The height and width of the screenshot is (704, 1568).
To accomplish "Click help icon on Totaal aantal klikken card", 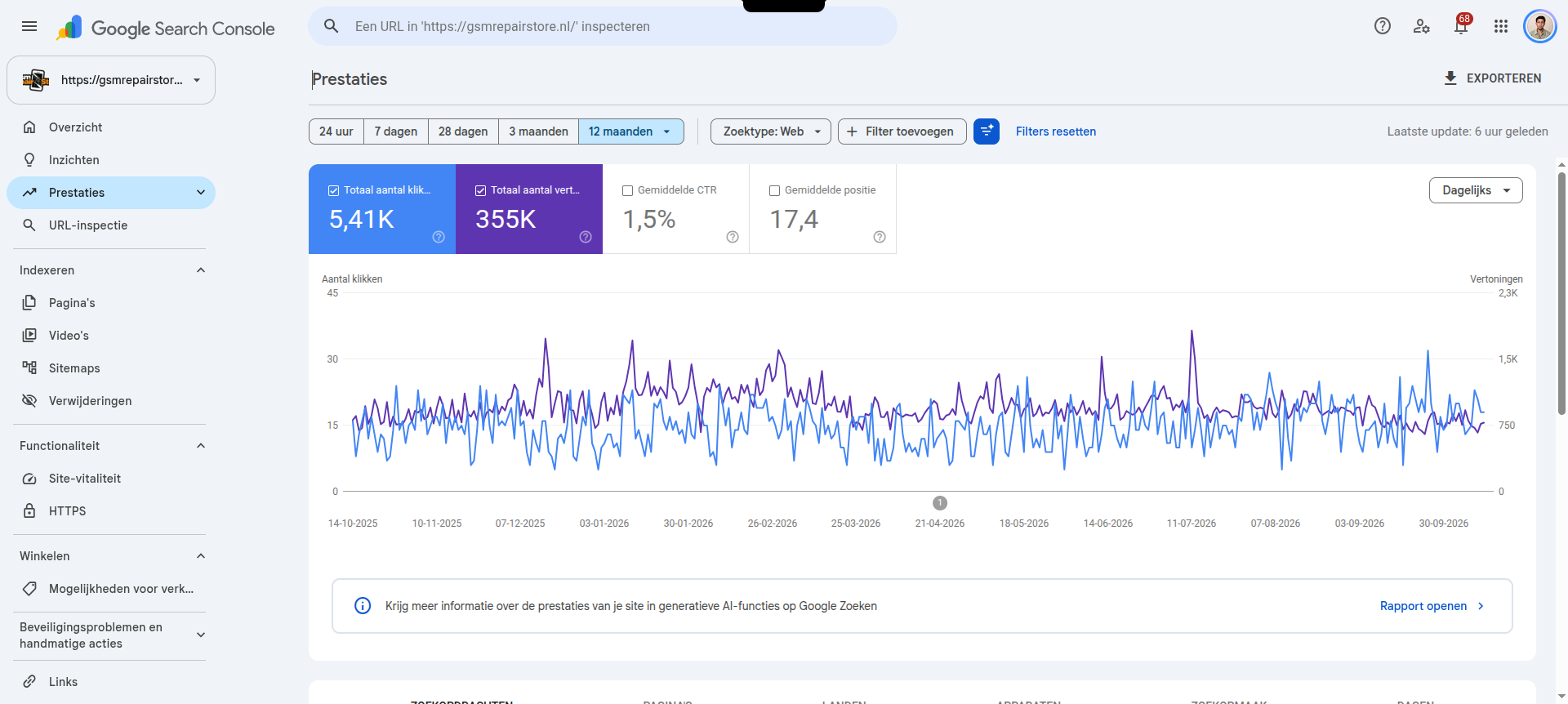I will pyautogui.click(x=439, y=237).
